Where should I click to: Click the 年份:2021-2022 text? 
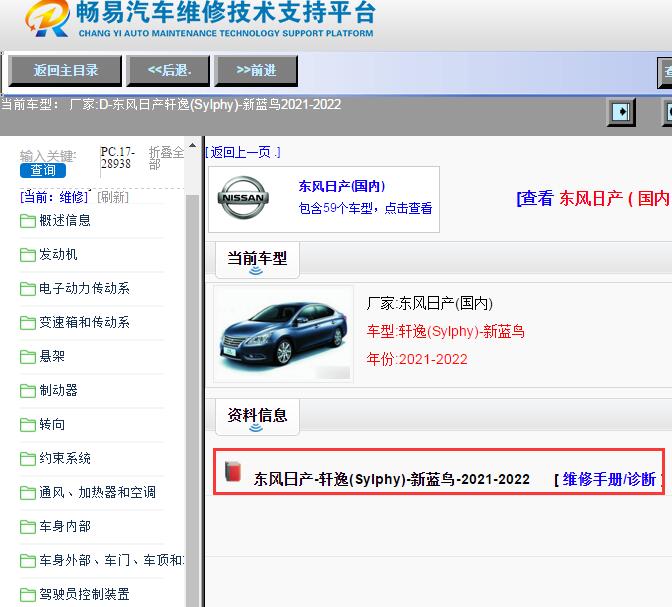(x=417, y=359)
